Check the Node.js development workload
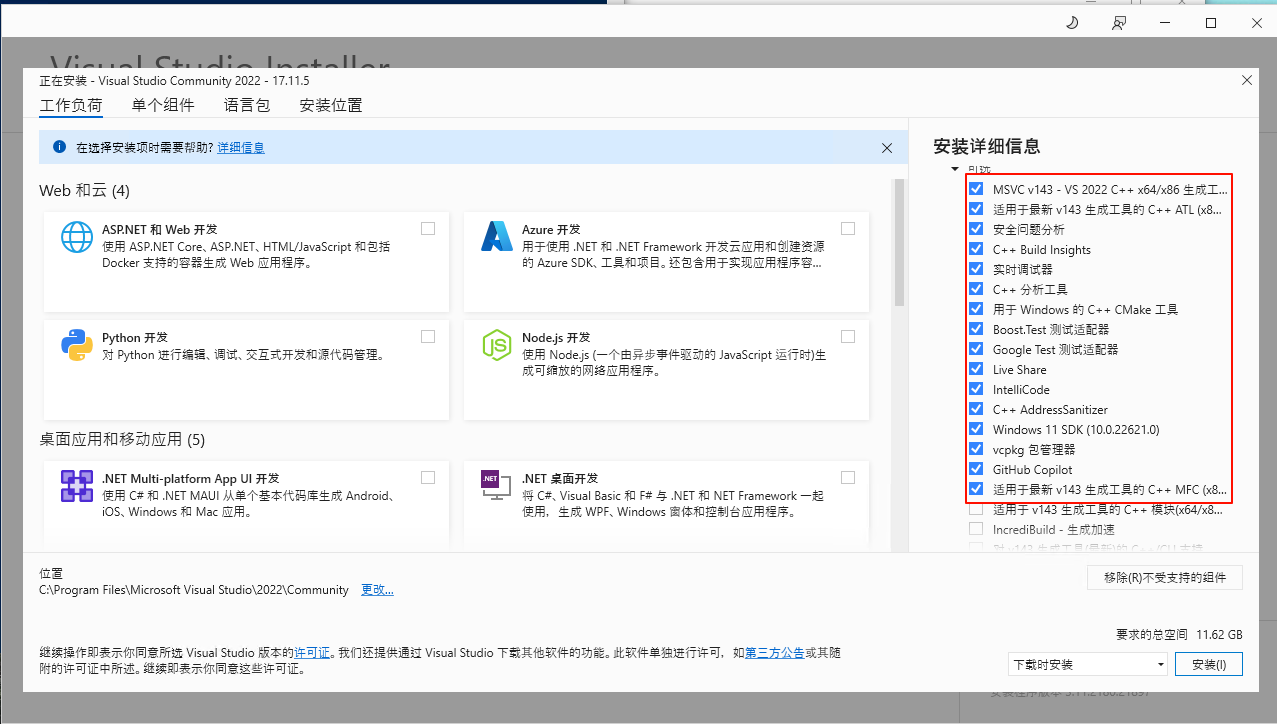Image resolution: width=1277 pixels, height=724 pixels. (x=848, y=336)
